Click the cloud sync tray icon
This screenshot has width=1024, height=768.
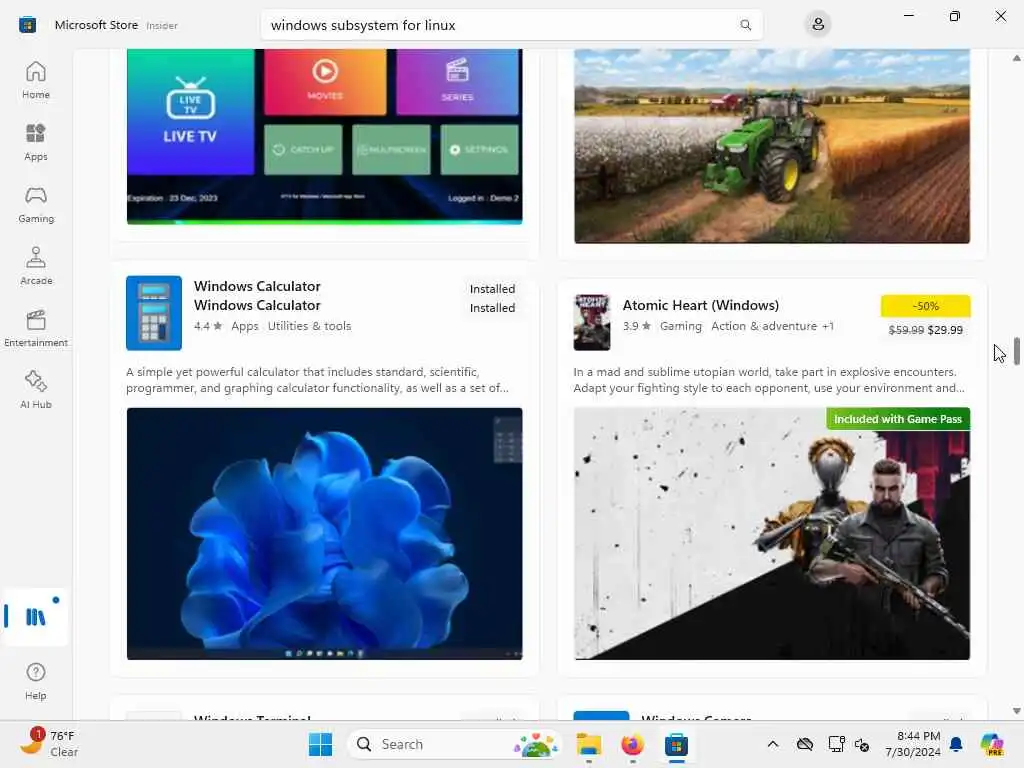click(x=805, y=744)
